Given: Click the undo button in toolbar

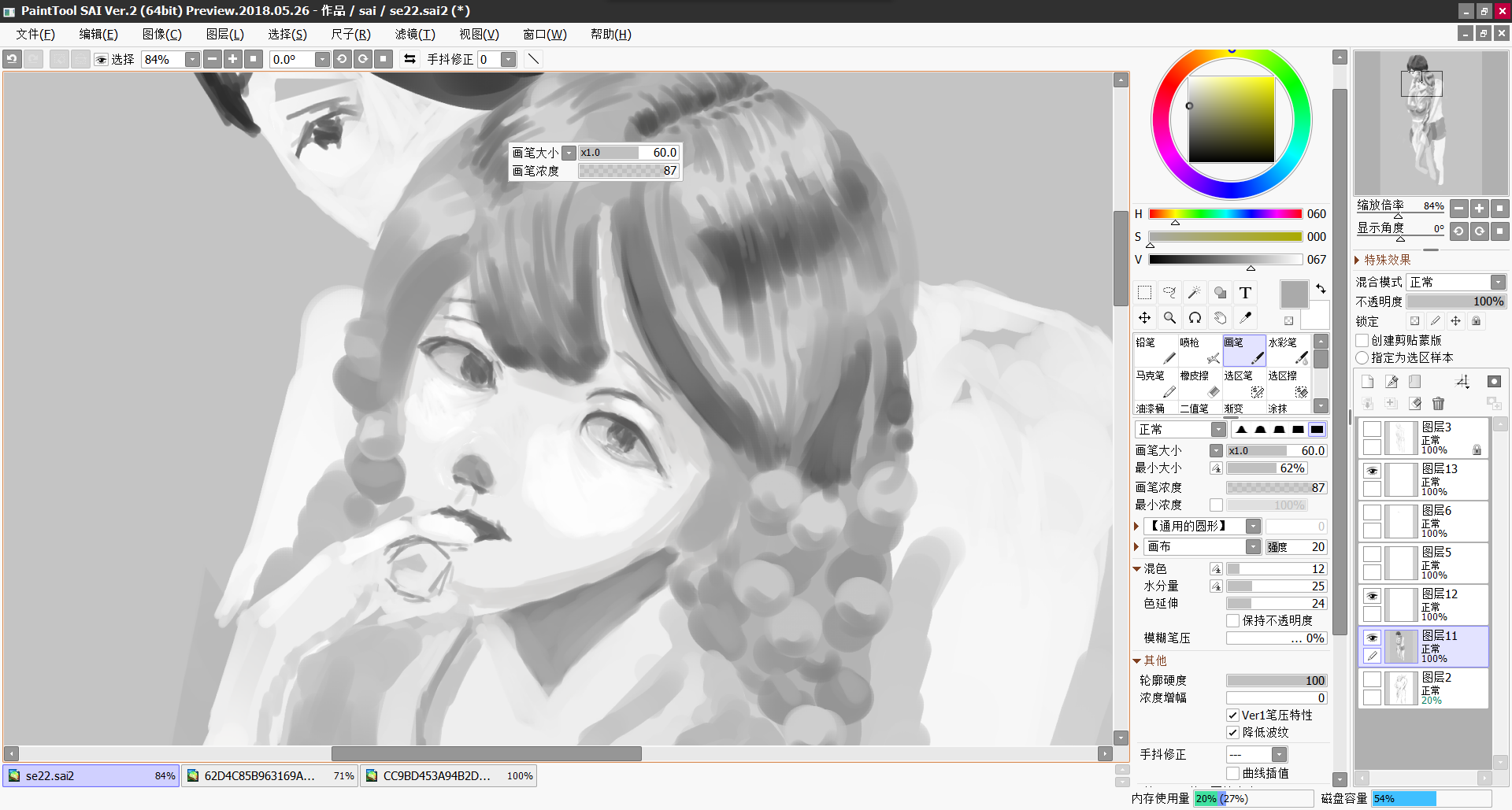Looking at the screenshot, I should (12, 59).
